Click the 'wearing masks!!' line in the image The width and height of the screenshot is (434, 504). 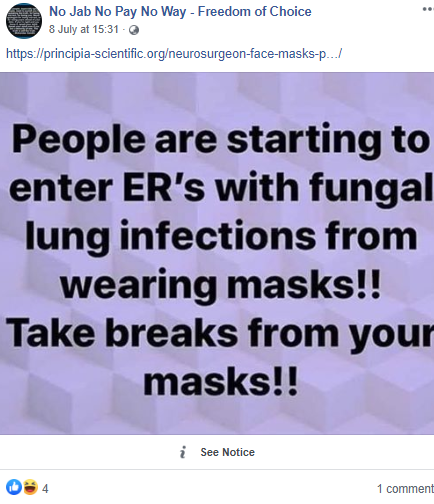point(220,284)
